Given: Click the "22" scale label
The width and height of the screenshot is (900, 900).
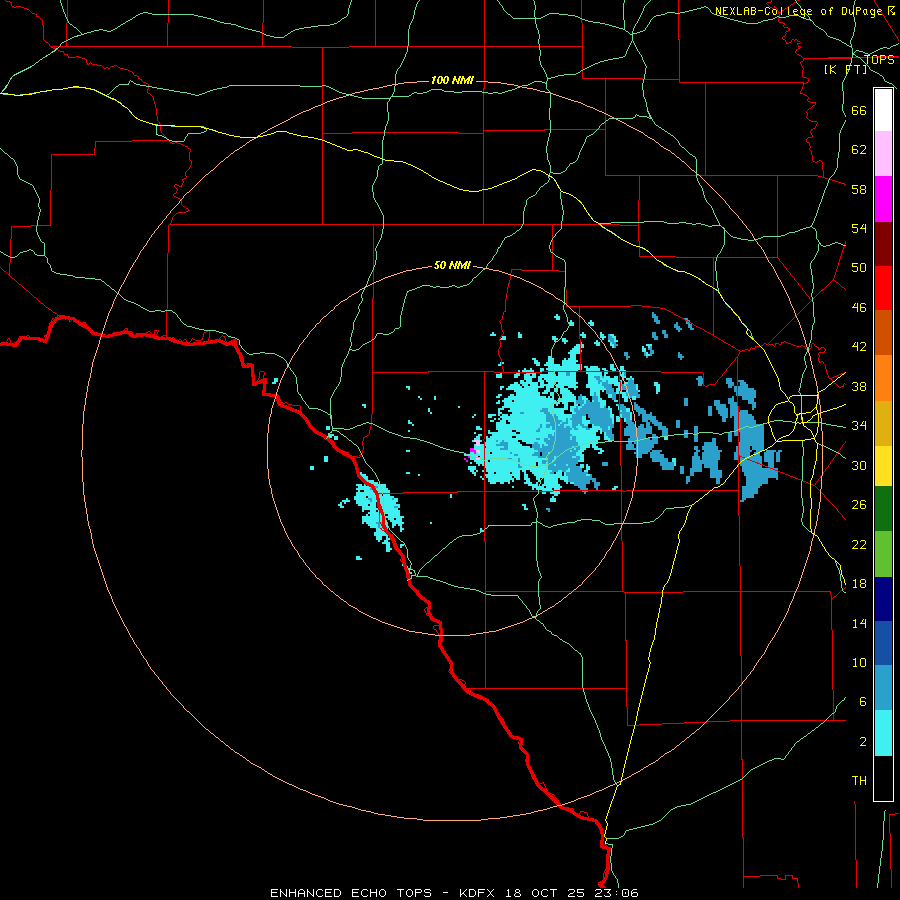Looking at the screenshot, I should (x=859, y=544).
